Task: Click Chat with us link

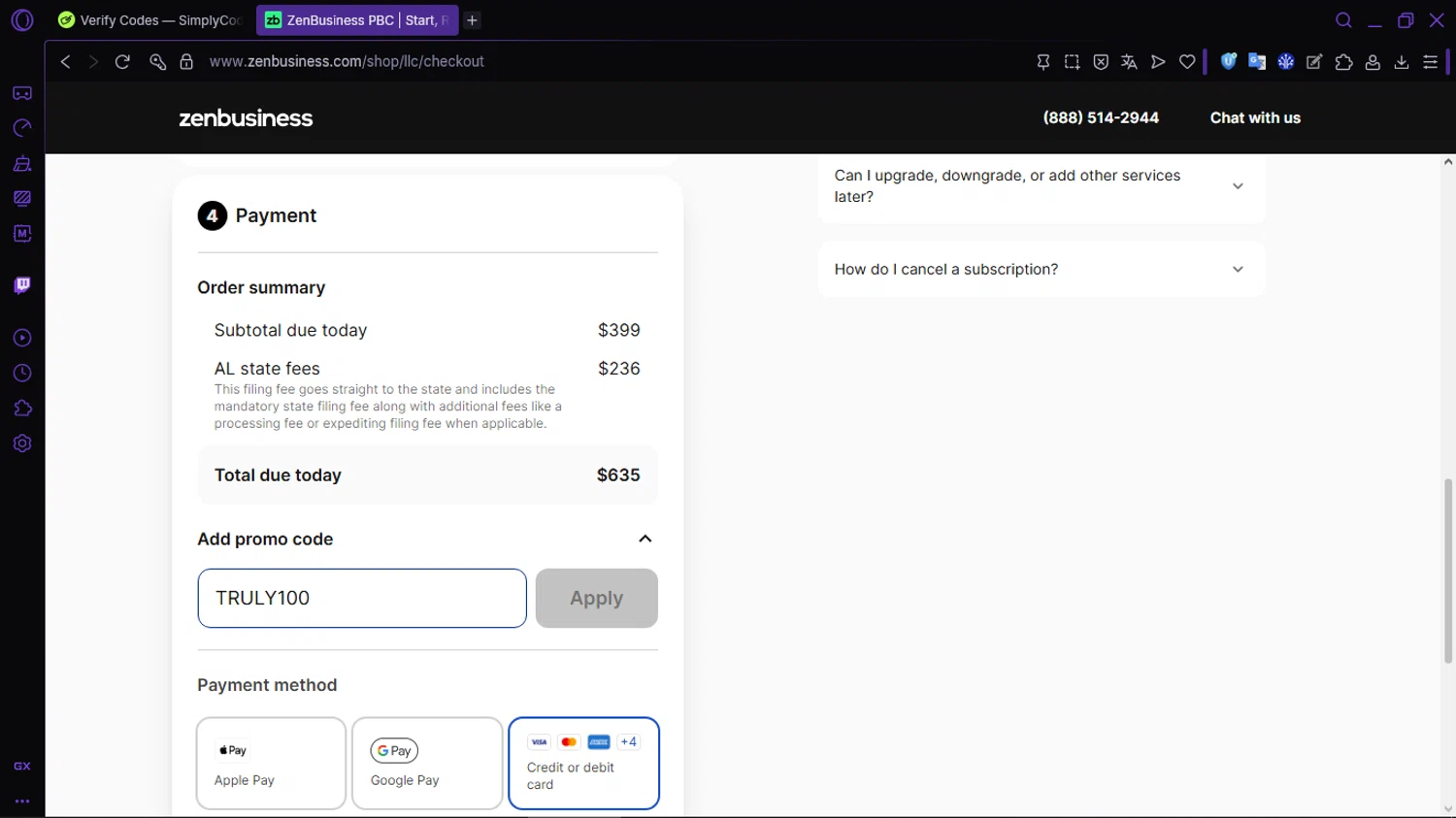Action: coord(1255,117)
